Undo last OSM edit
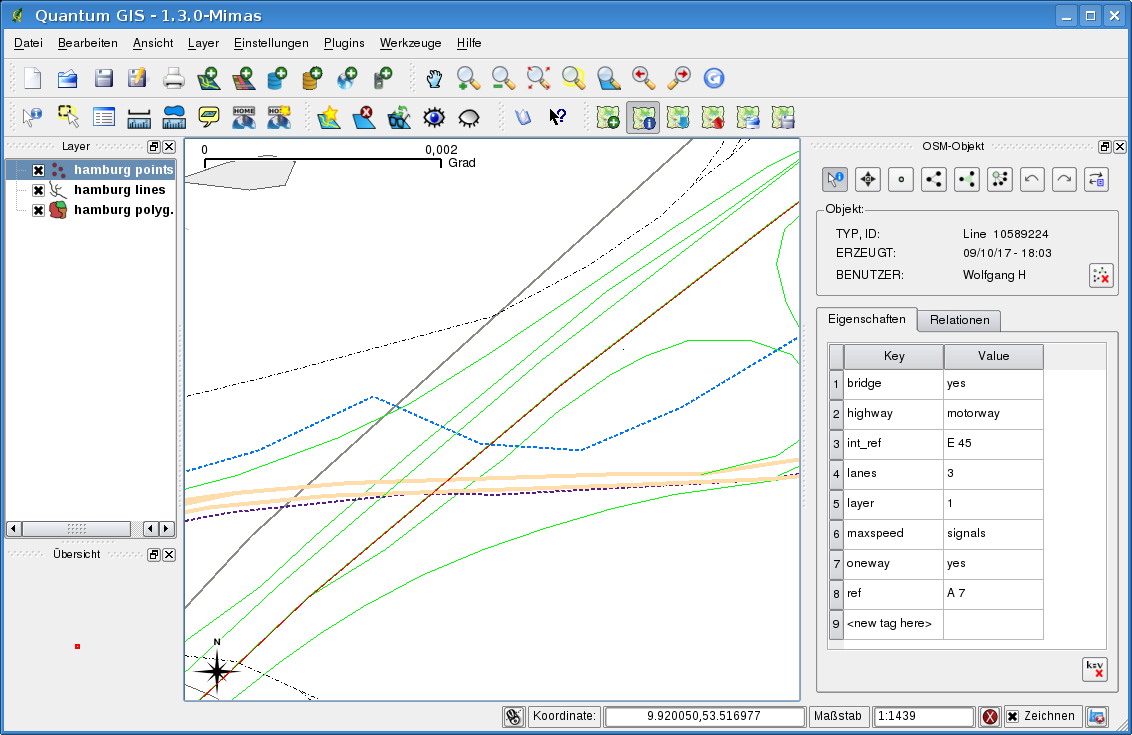Screen dimensions: 1132x735 (1032, 179)
